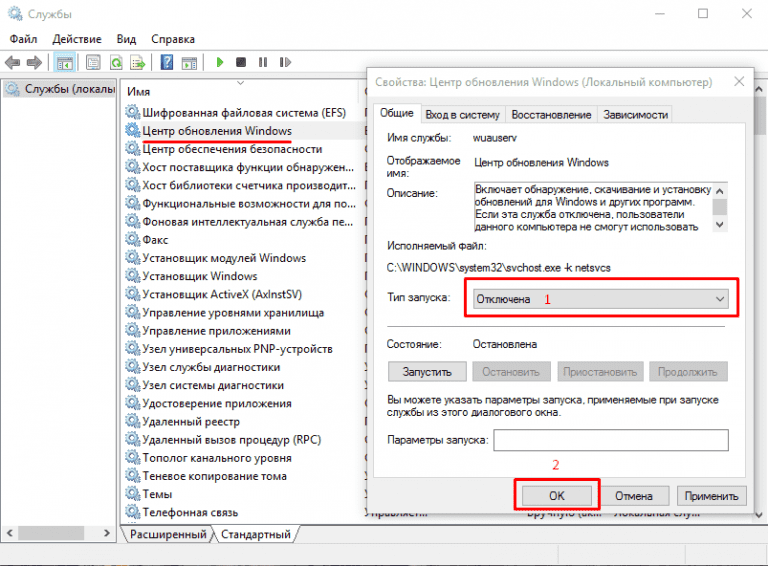Click the Pause service toolbar icon

263,62
